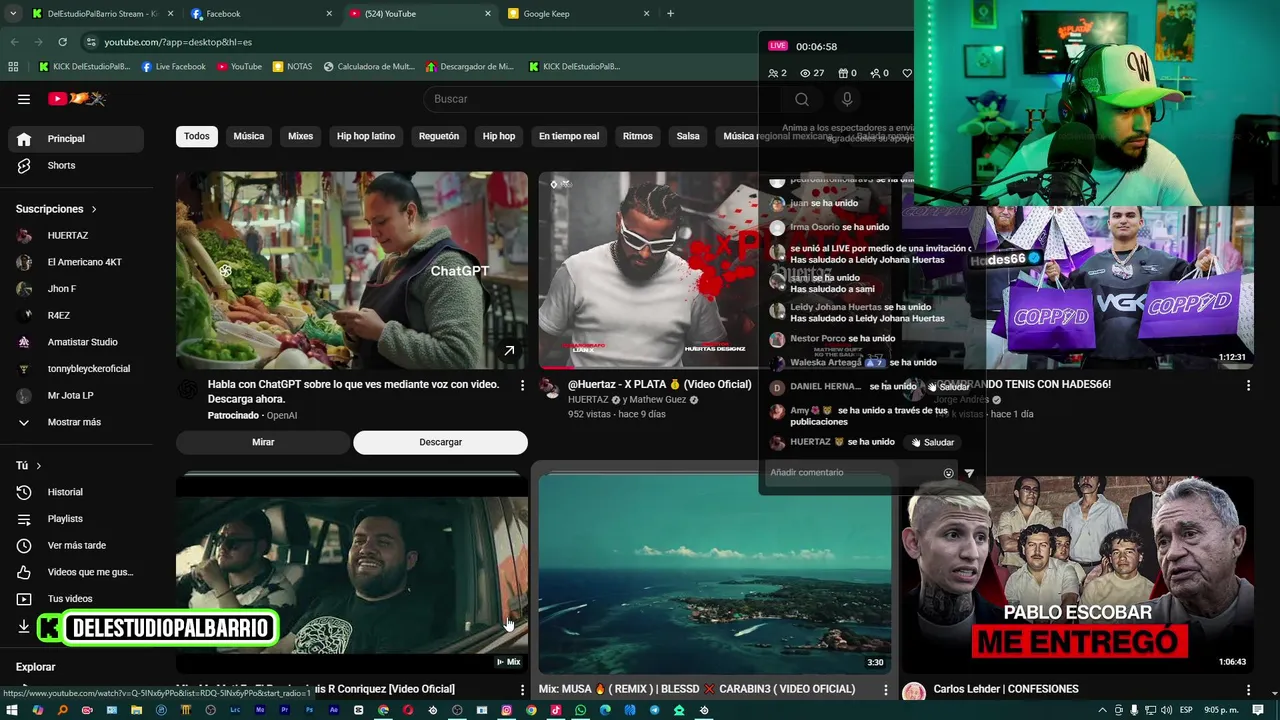This screenshot has width=1280, height=720.
Task: Open options menu for the HADES66 video
Action: click(x=1248, y=385)
